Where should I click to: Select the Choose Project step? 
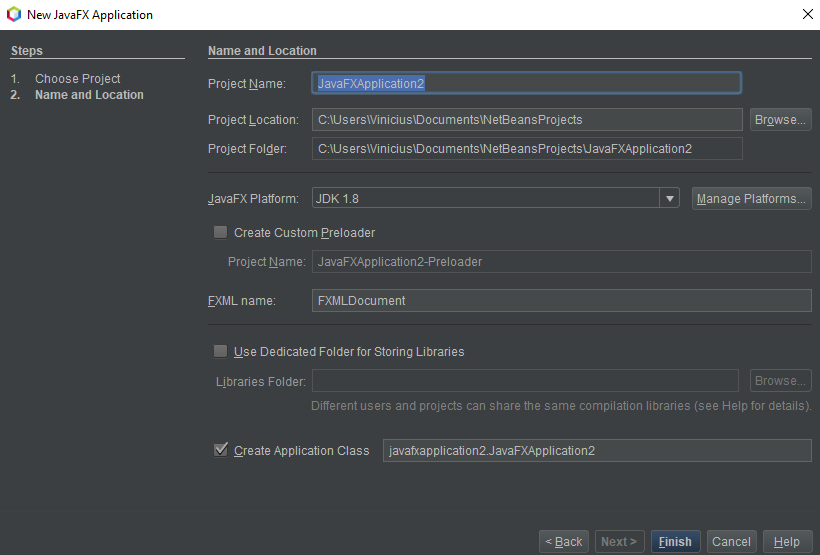coord(77,78)
